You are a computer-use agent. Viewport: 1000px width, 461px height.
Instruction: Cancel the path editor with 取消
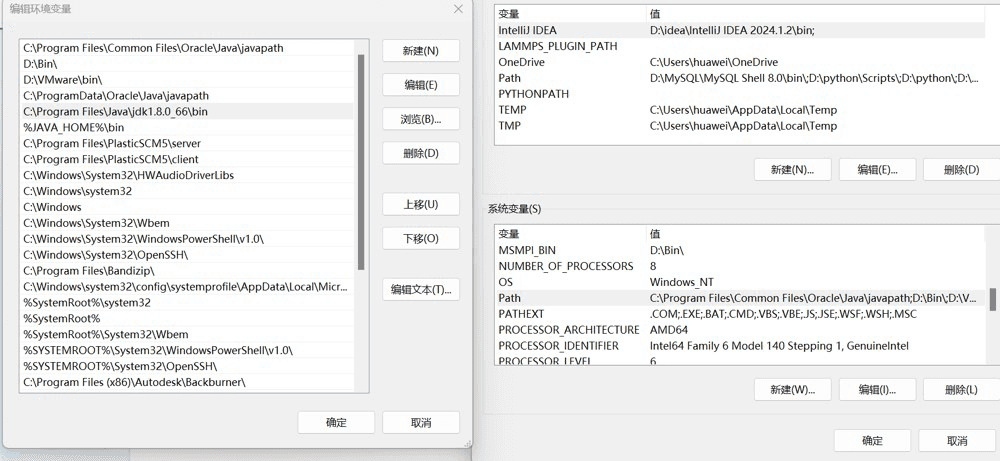tap(421, 422)
